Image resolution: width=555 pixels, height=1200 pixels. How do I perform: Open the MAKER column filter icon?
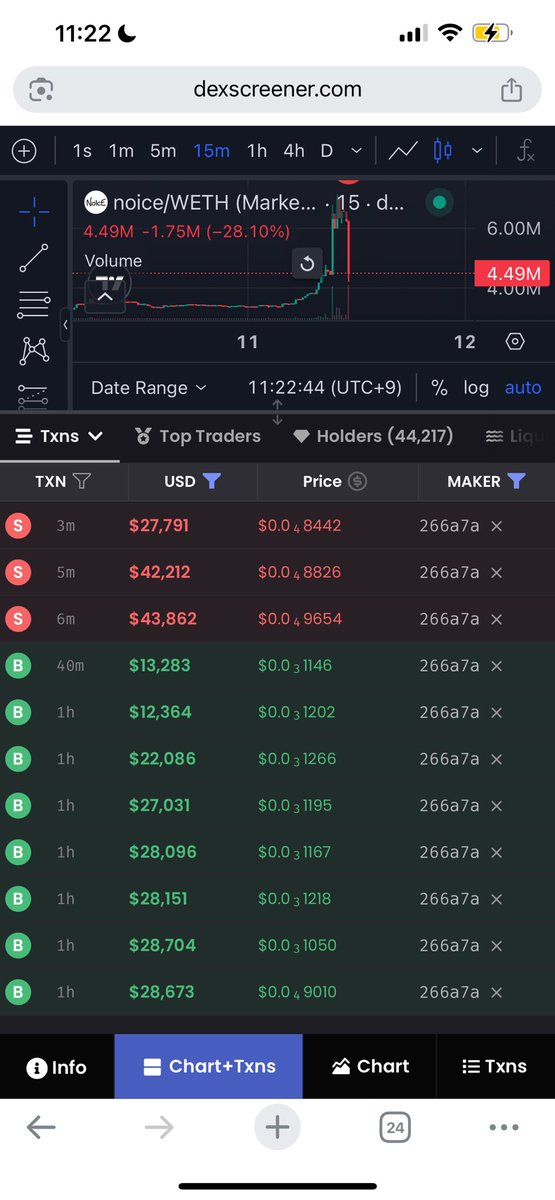[516, 481]
